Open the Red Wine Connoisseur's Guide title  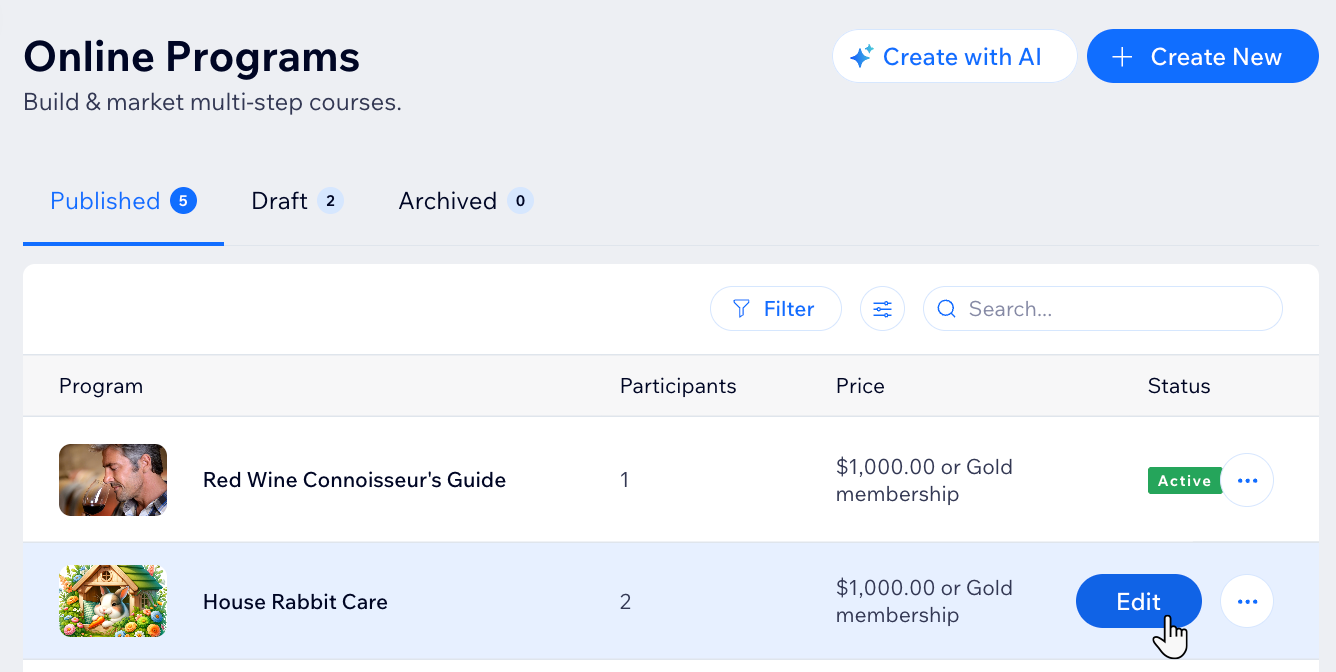click(x=354, y=480)
